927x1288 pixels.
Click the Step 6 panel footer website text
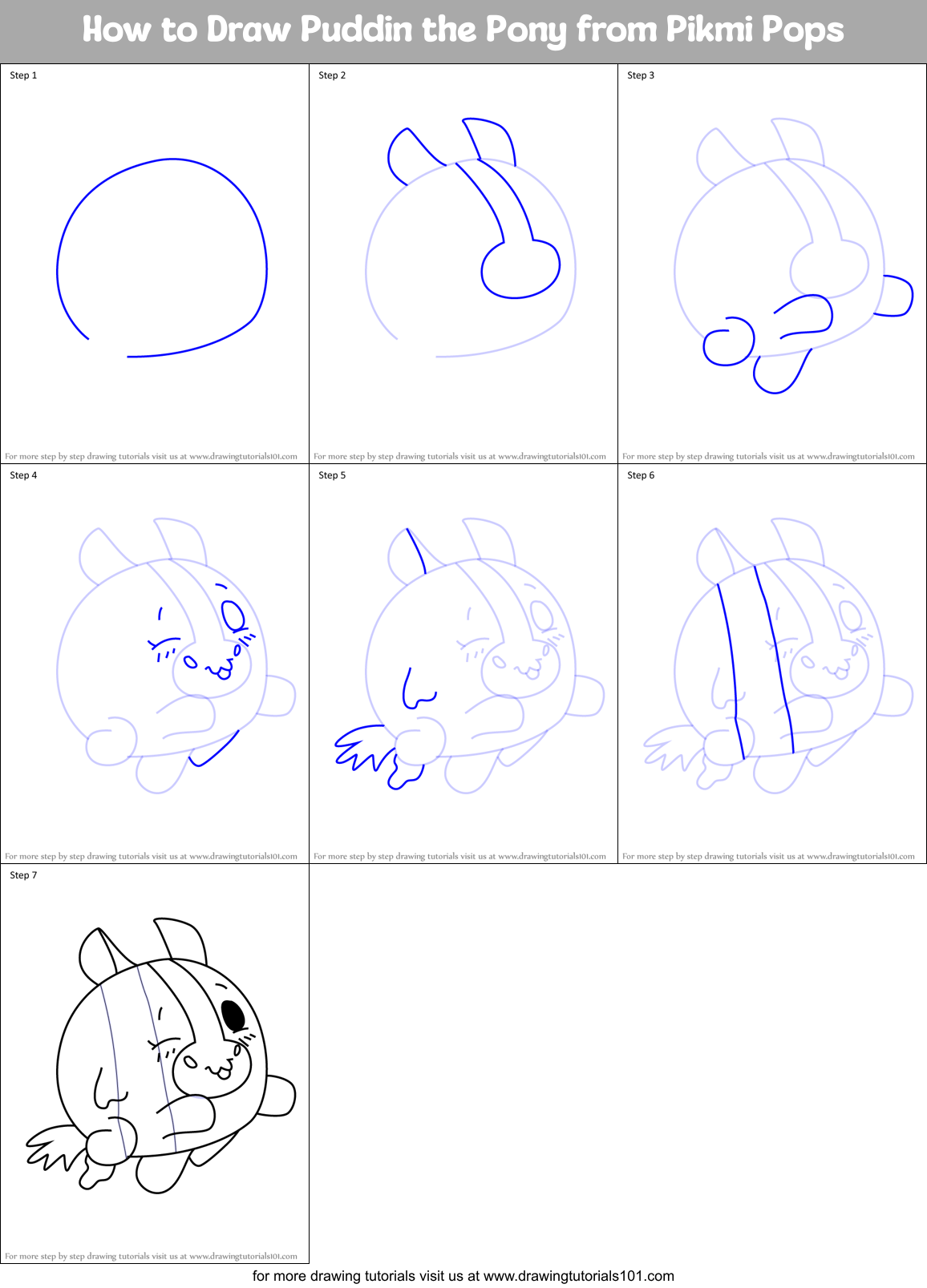[x=768, y=856]
